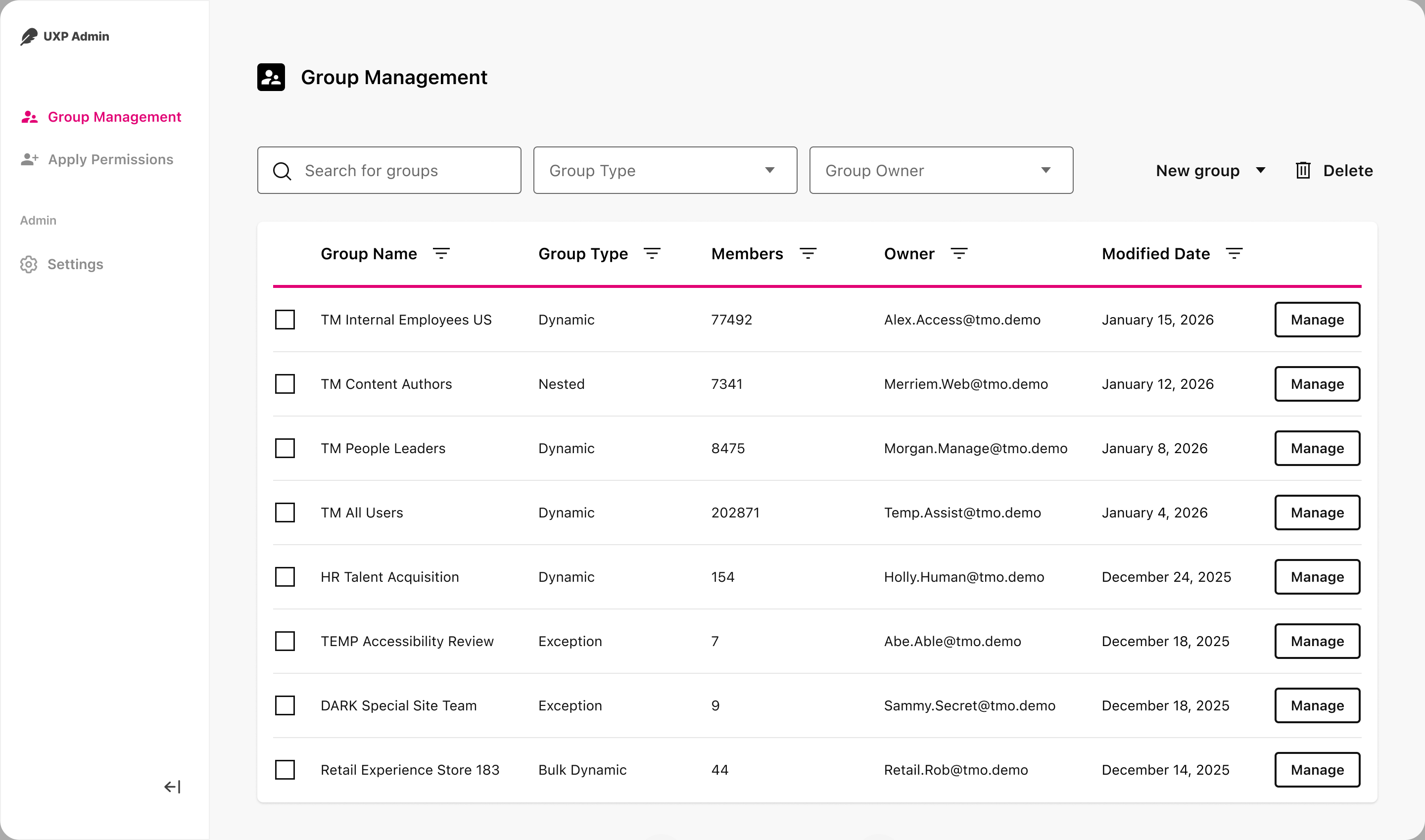Open Group Management in the sidebar

101,117
